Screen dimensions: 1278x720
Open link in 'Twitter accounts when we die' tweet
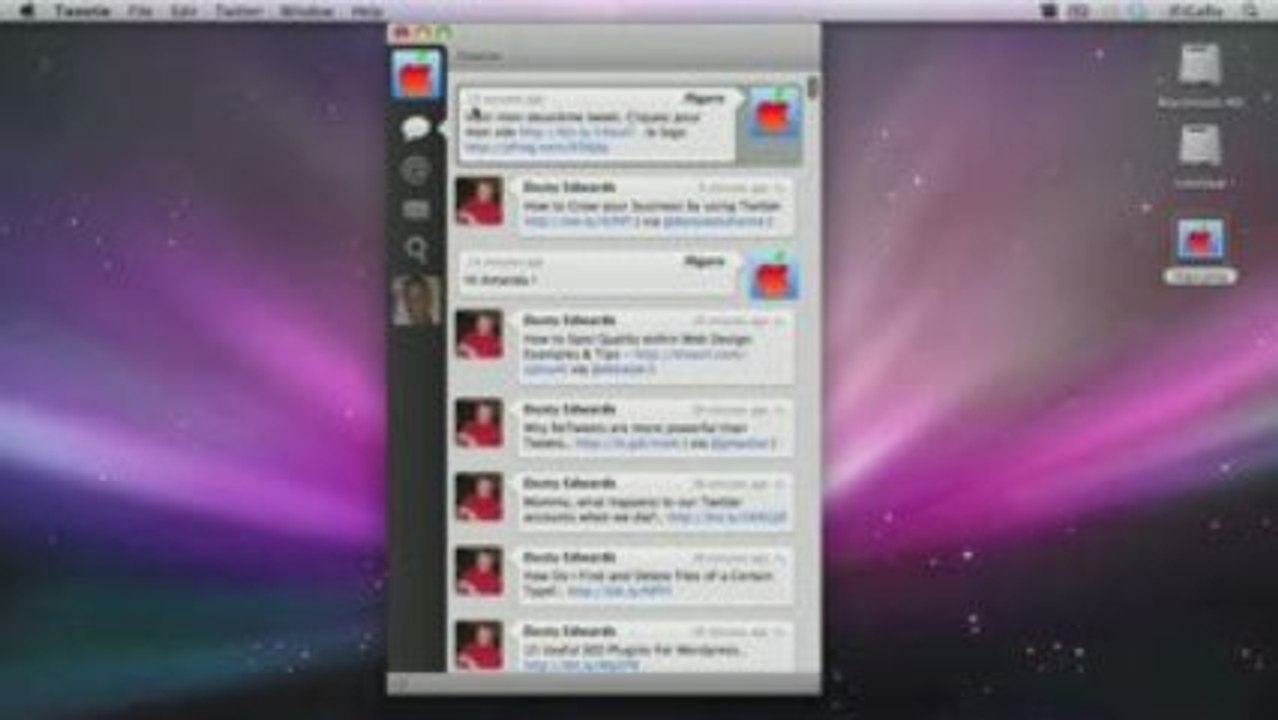tap(727, 518)
